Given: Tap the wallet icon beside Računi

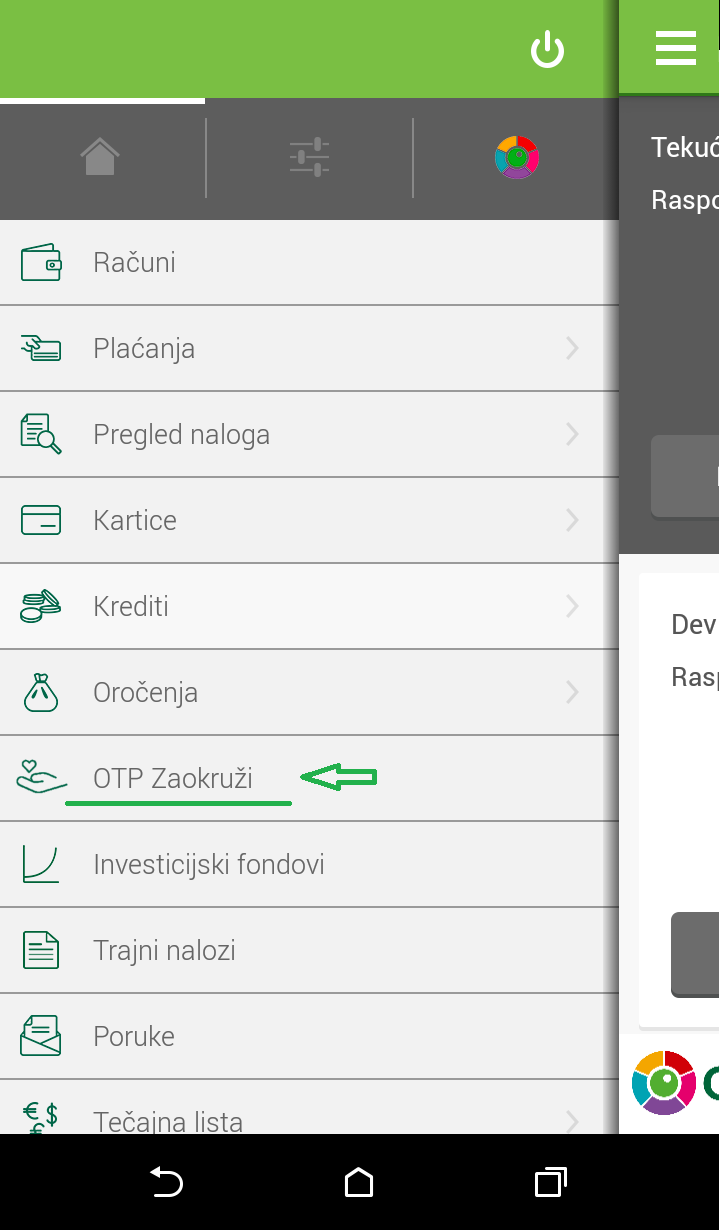Looking at the screenshot, I should click(41, 263).
